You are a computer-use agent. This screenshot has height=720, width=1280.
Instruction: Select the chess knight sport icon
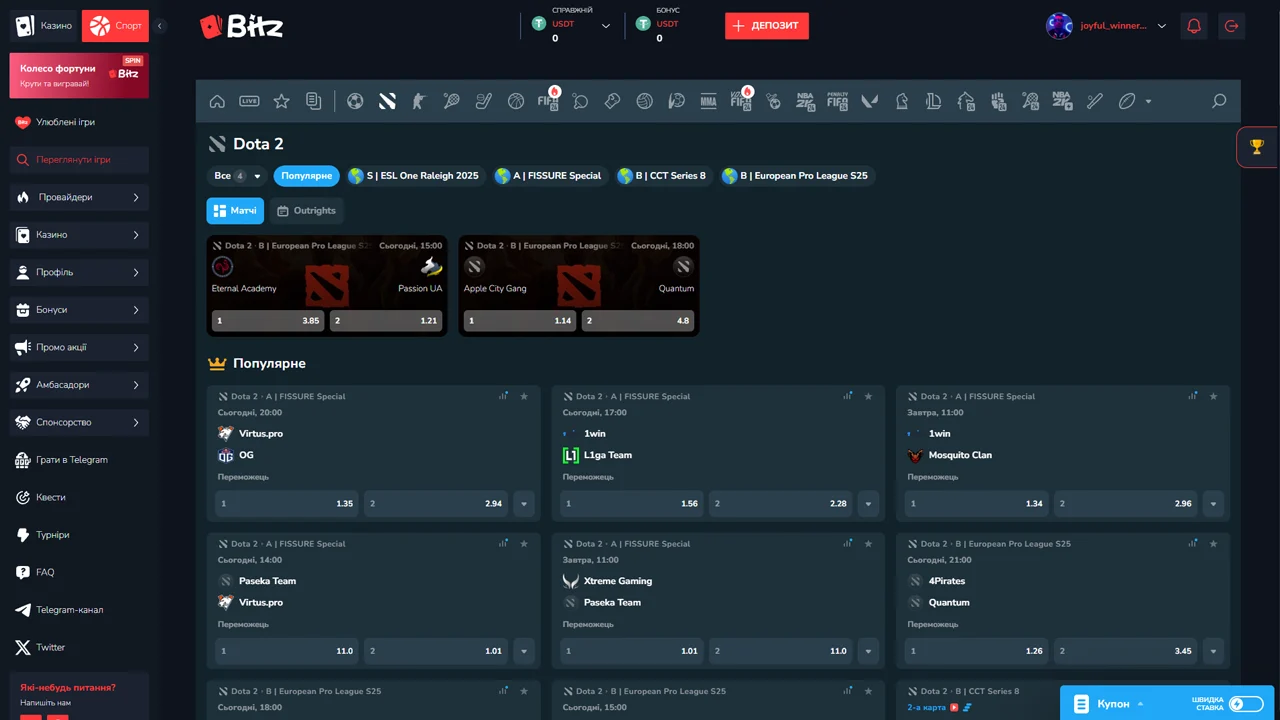902,101
